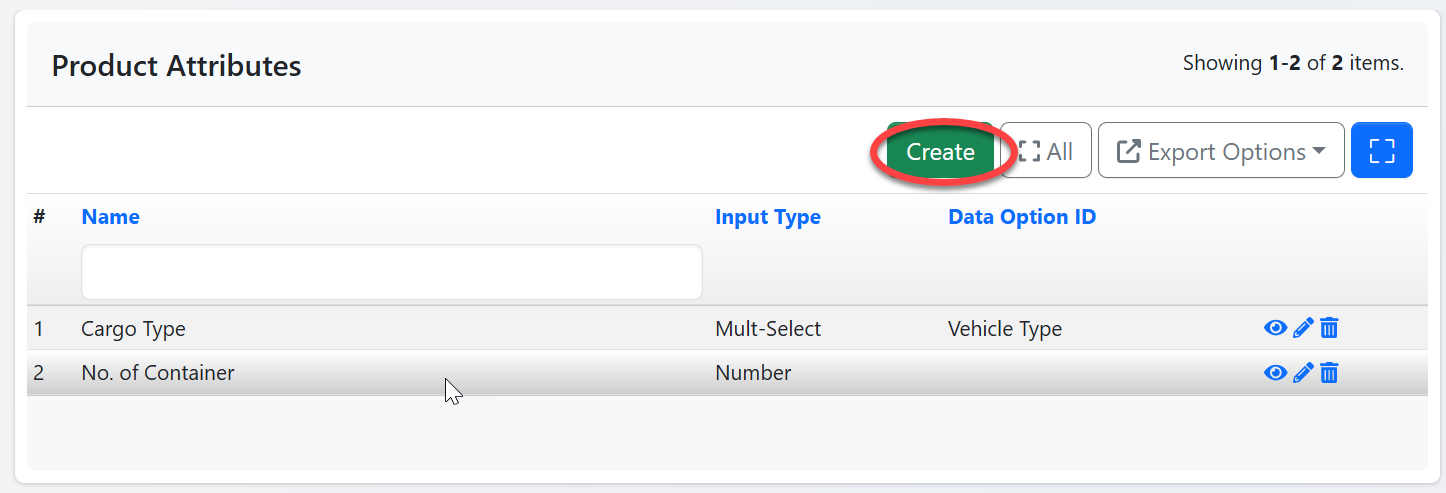Click the green Create button

tap(940, 151)
